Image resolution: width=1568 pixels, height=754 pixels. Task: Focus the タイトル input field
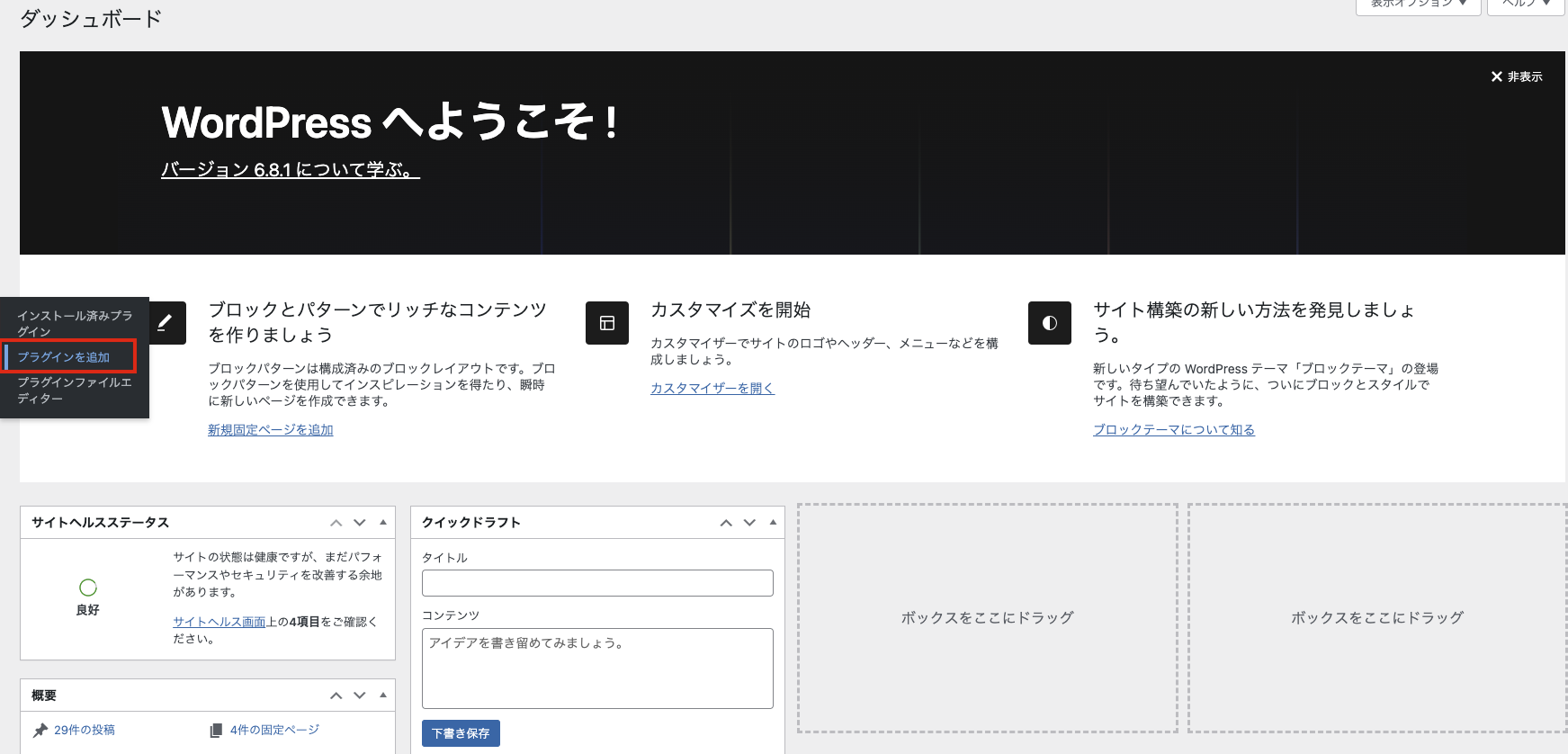click(597, 583)
